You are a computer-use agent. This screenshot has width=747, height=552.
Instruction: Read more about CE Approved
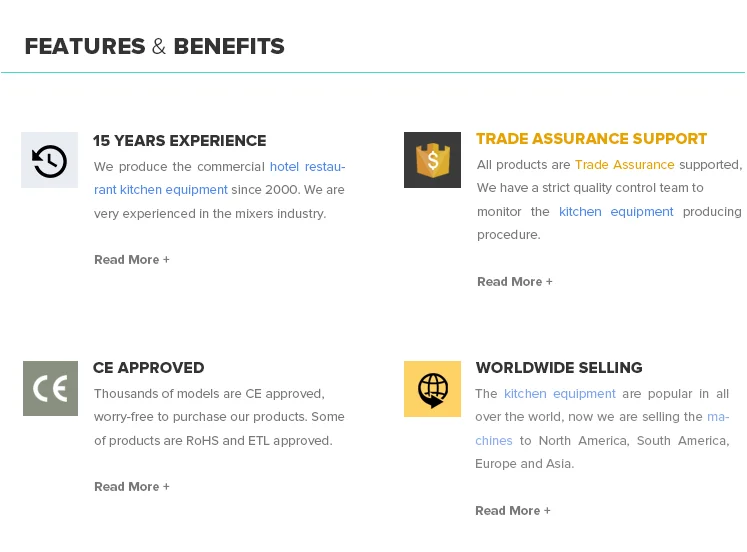(132, 487)
